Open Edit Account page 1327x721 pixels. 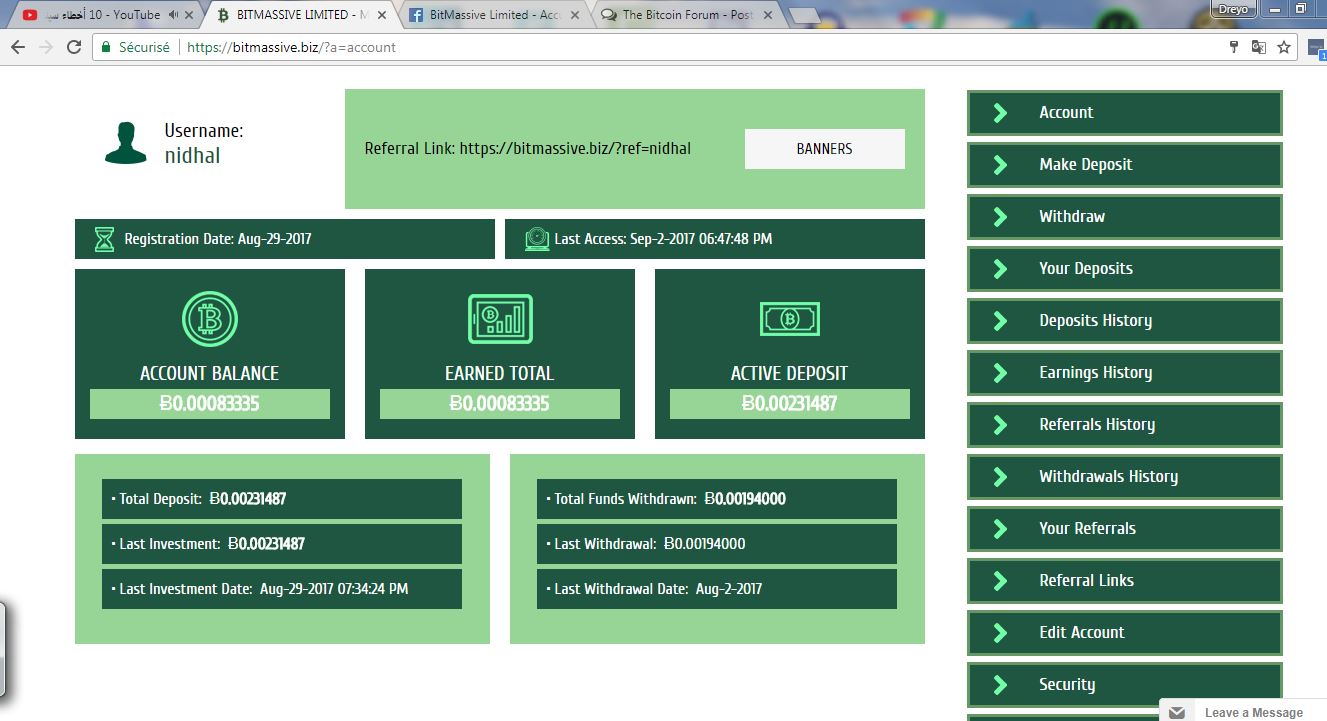click(x=1124, y=633)
